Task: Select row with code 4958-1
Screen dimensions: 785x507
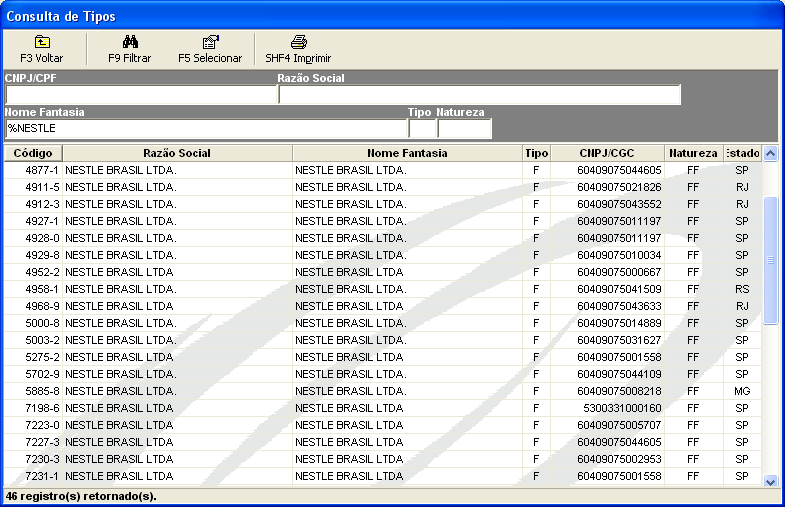Action: click(x=382, y=289)
